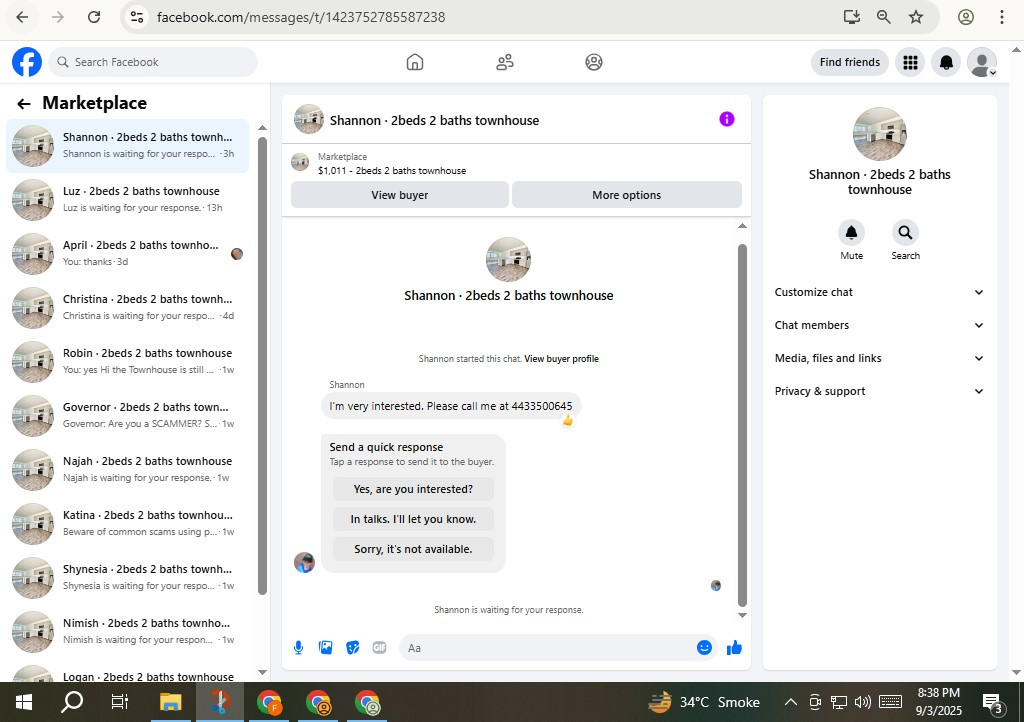Open the April conversation
The height and width of the screenshot is (722, 1024).
(127, 253)
